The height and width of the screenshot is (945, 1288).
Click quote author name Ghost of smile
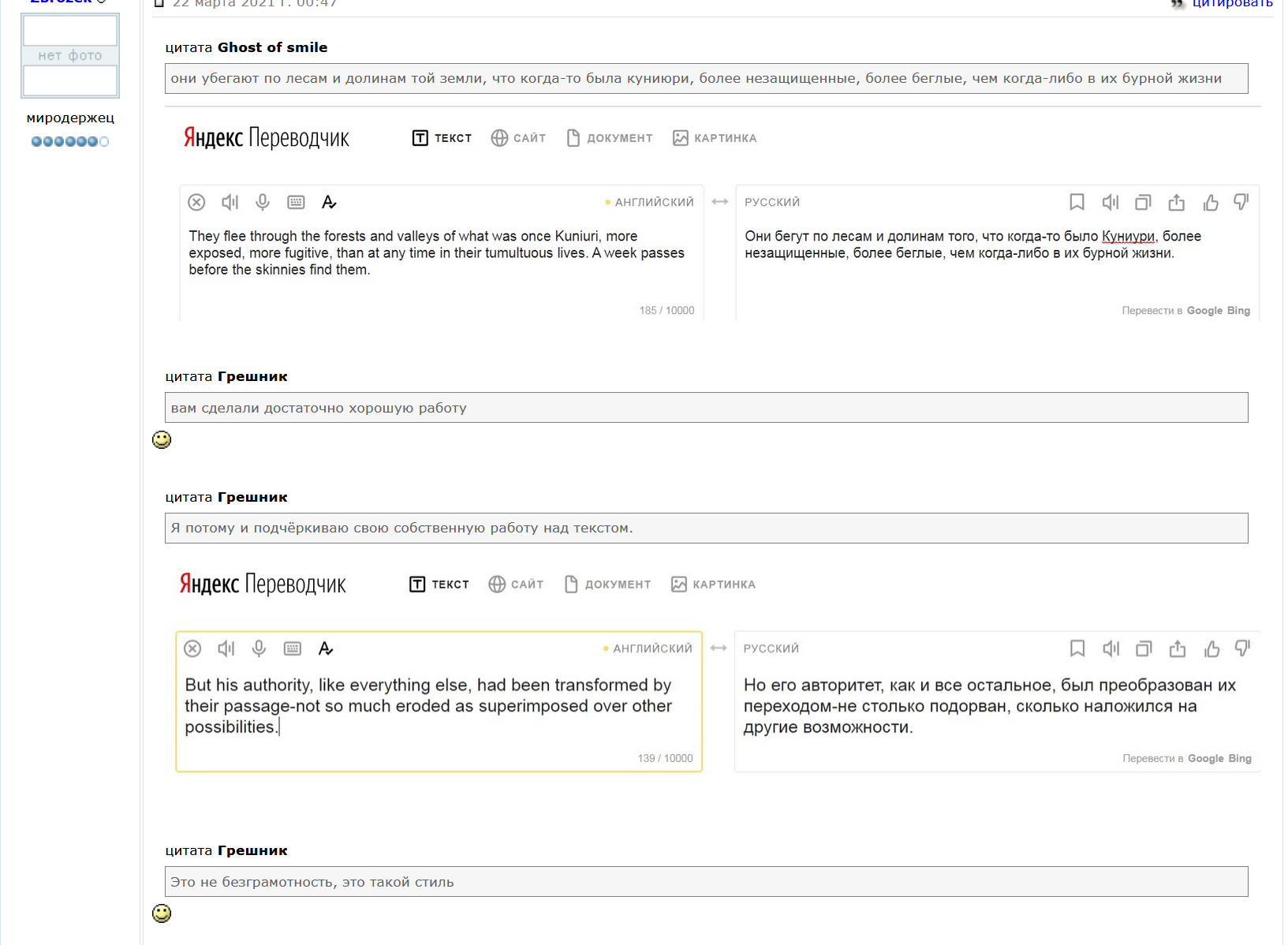272,47
